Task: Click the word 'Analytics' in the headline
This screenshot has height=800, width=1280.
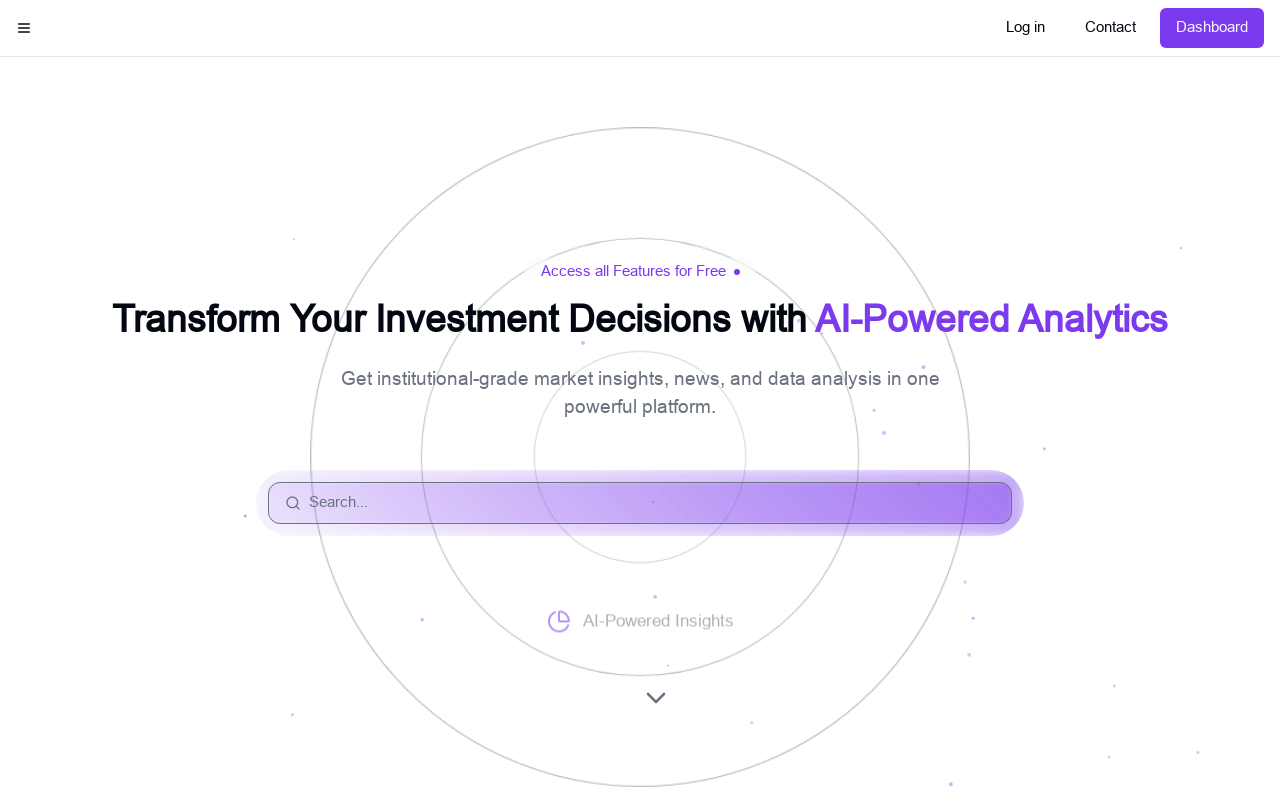Action: pyautogui.click(x=1092, y=319)
